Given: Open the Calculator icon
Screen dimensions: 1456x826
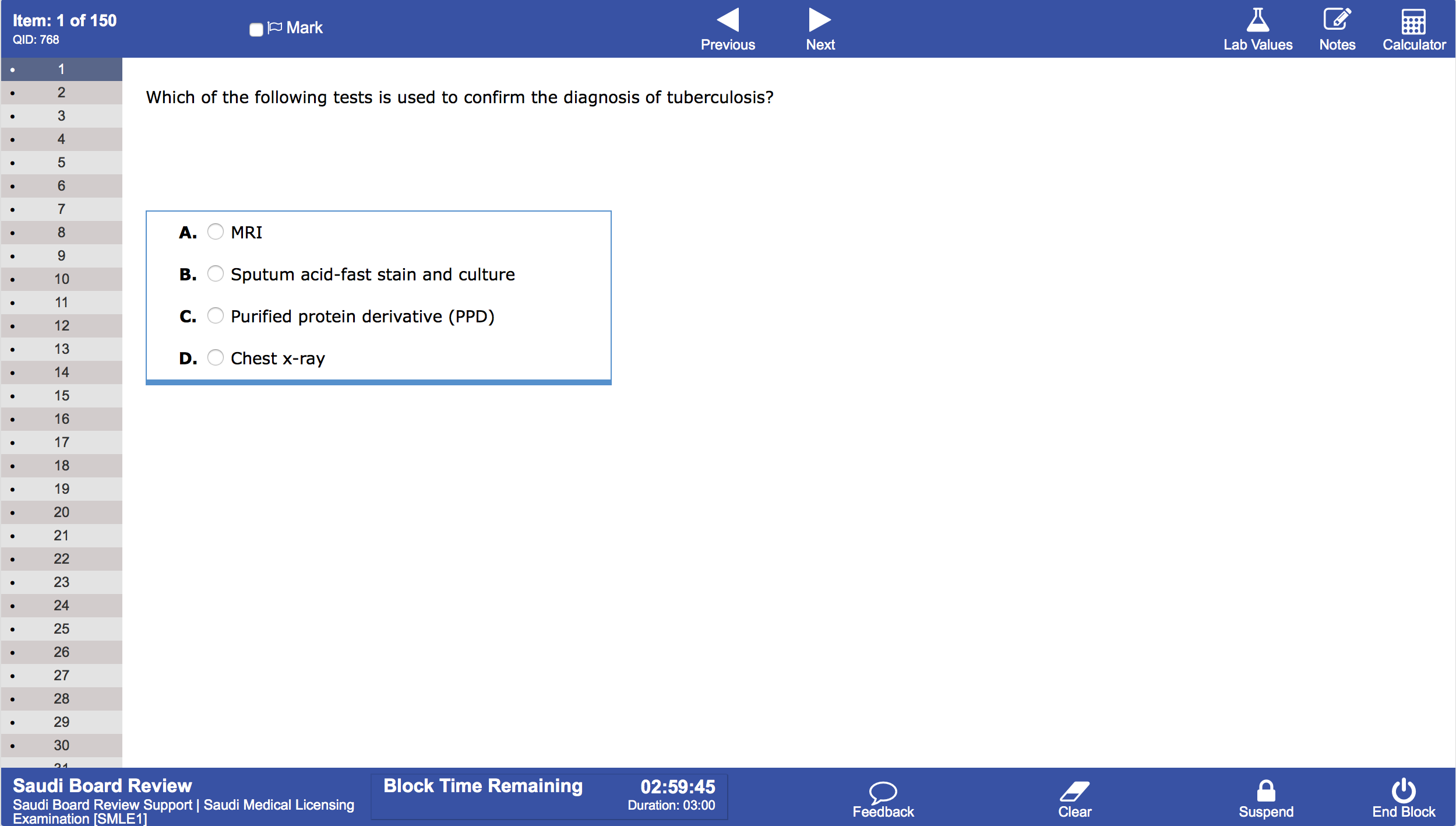Looking at the screenshot, I should pyautogui.click(x=1413, y=22).
